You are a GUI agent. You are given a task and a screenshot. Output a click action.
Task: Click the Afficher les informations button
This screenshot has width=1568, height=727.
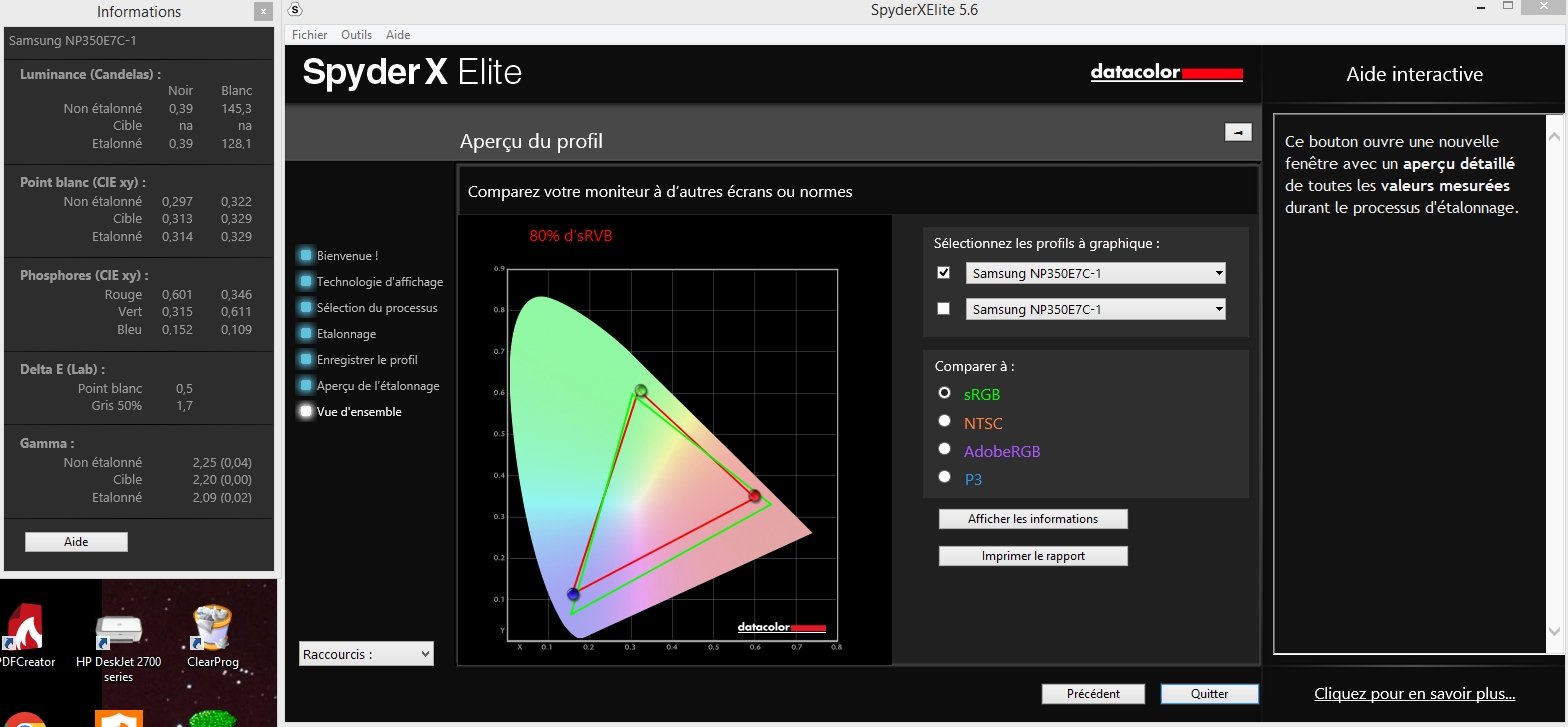point(1033,519)
